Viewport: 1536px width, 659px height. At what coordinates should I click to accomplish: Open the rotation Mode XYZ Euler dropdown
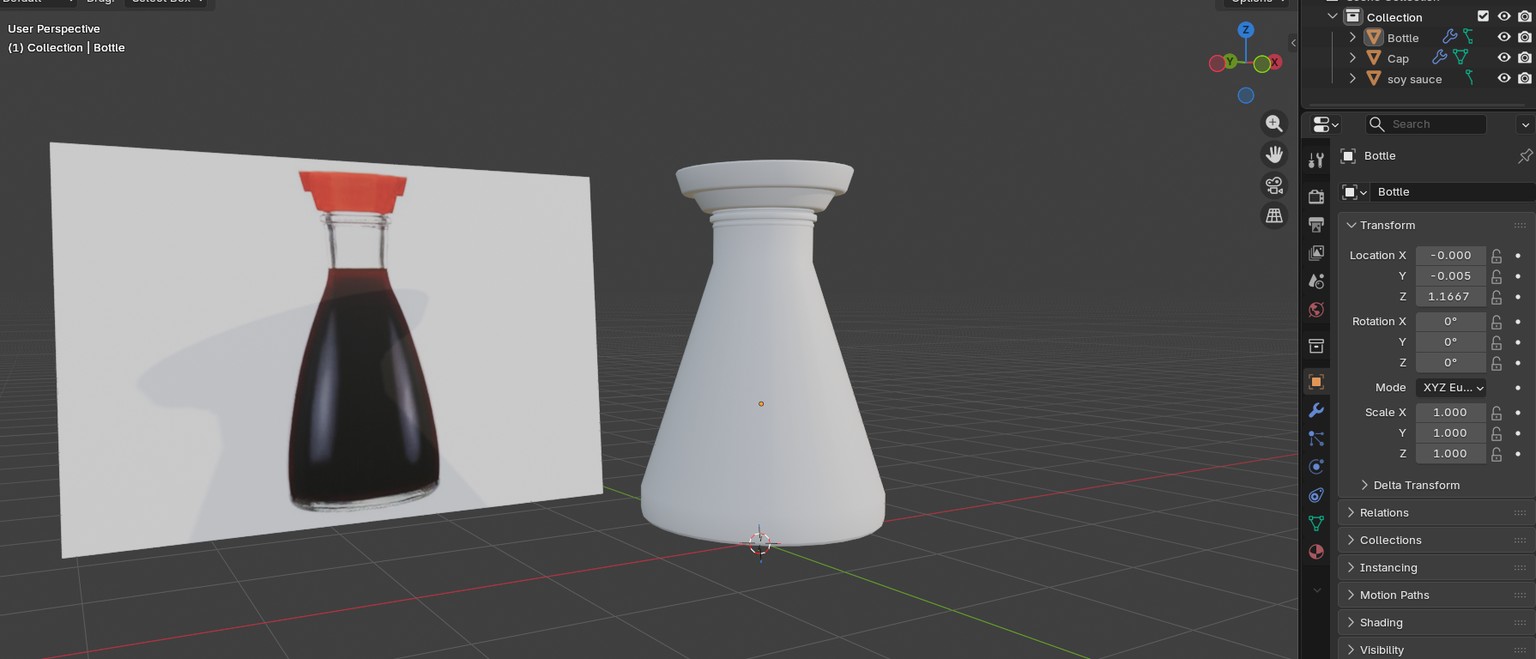tap(1451, 388)
